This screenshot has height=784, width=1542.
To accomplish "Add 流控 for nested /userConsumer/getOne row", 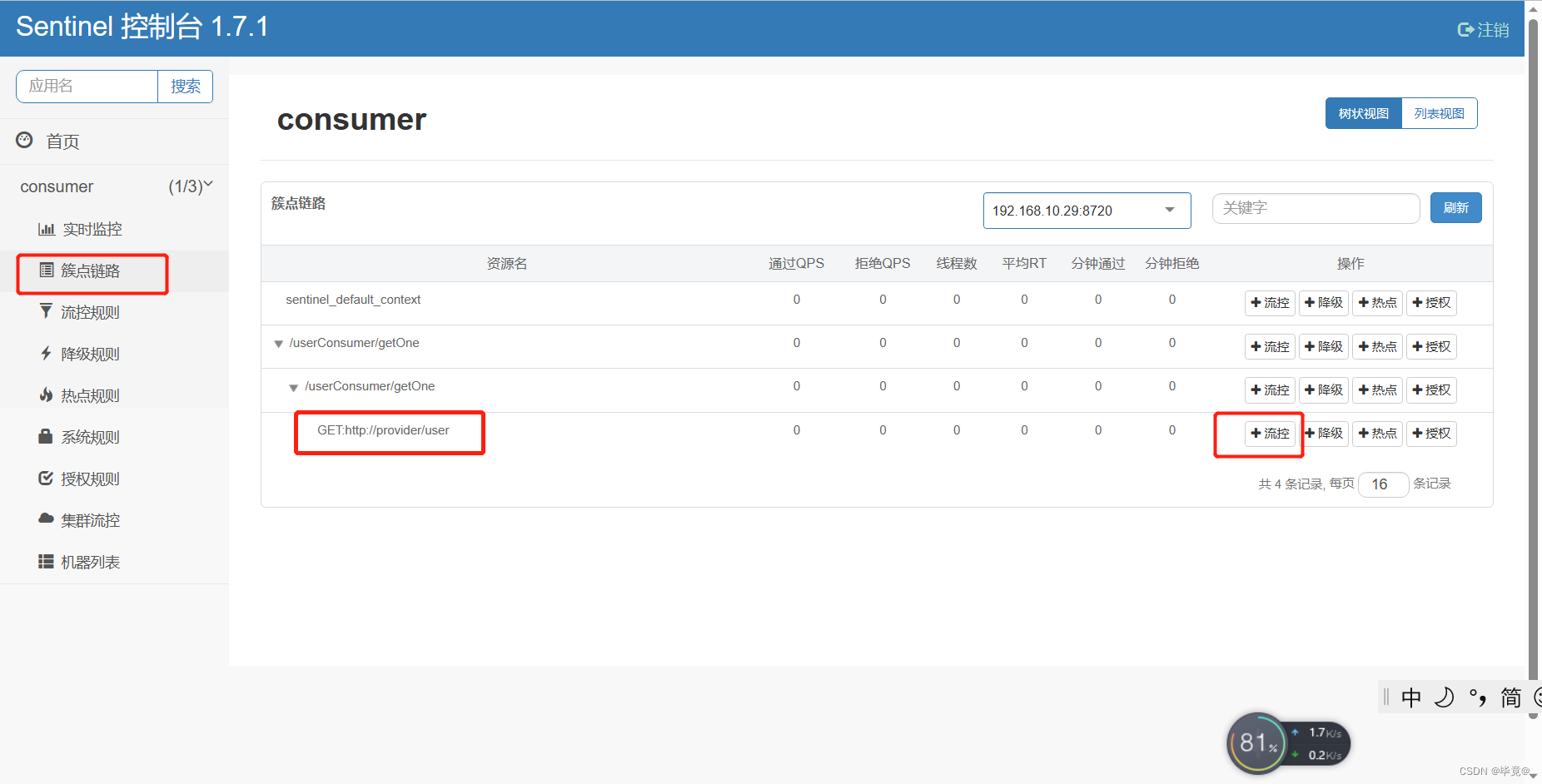I will click(1270, 390).
